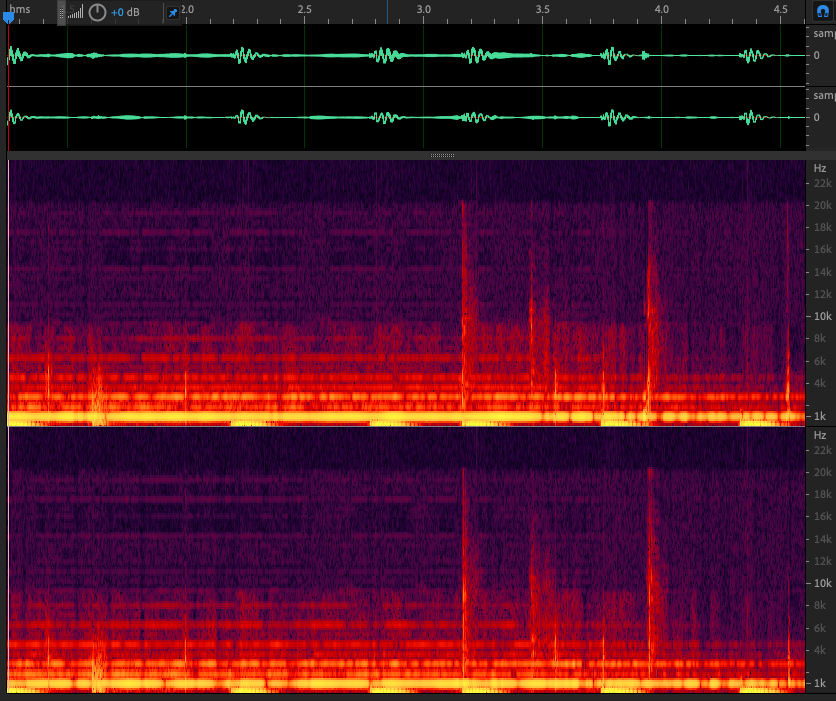Click the hms time format label
This screenshot has width=836, height=701.
[x=20, y=9]
